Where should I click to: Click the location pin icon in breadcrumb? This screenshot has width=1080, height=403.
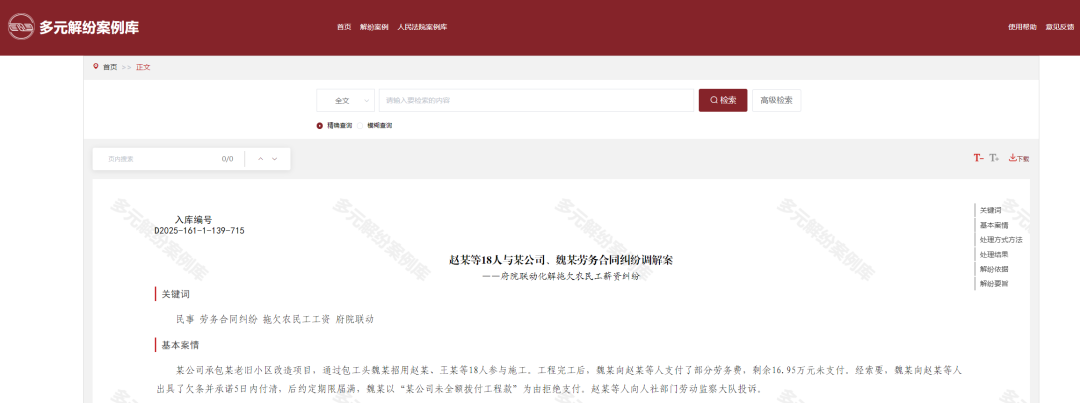pos(96,67)
